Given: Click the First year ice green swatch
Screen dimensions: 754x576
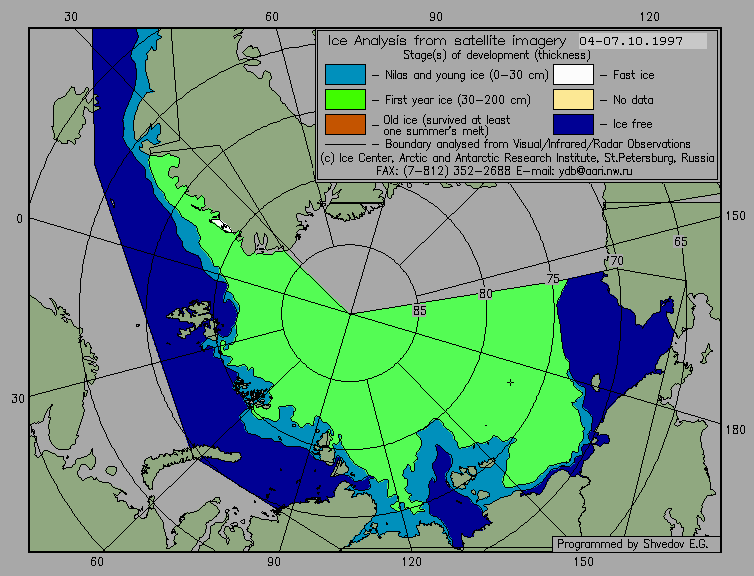Looking at the screenshot, I should (x=345, y=100).
